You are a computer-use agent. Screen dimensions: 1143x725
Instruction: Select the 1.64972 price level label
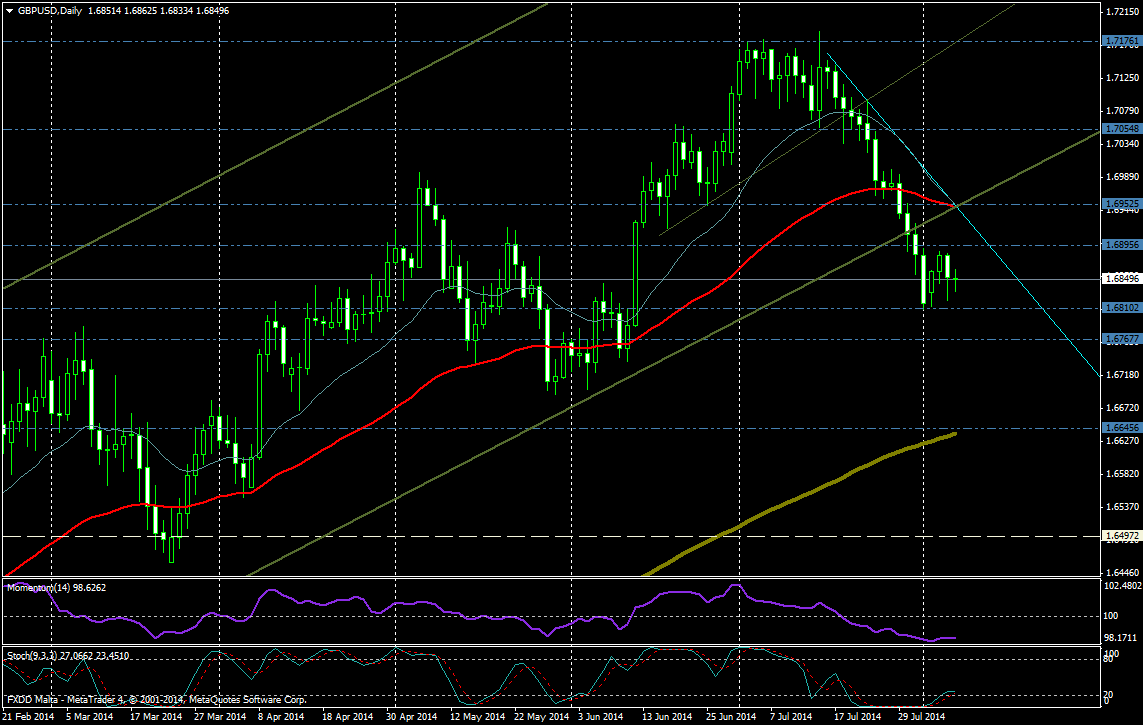point(1122,536)
